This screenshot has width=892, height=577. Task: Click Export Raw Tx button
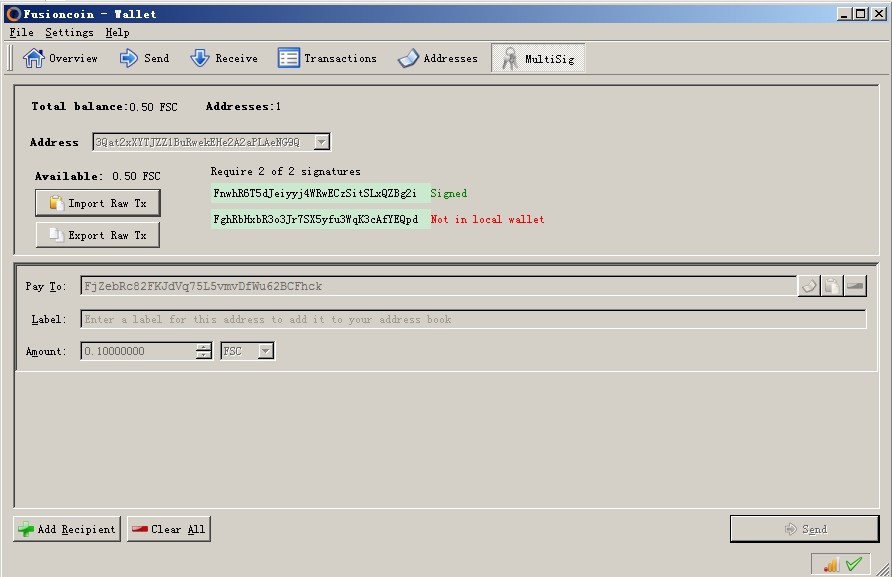[x=98, y=235]
